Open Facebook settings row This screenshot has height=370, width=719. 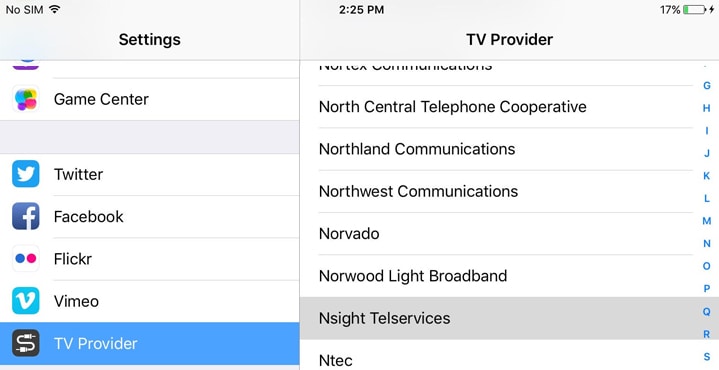tap(149, 216)
